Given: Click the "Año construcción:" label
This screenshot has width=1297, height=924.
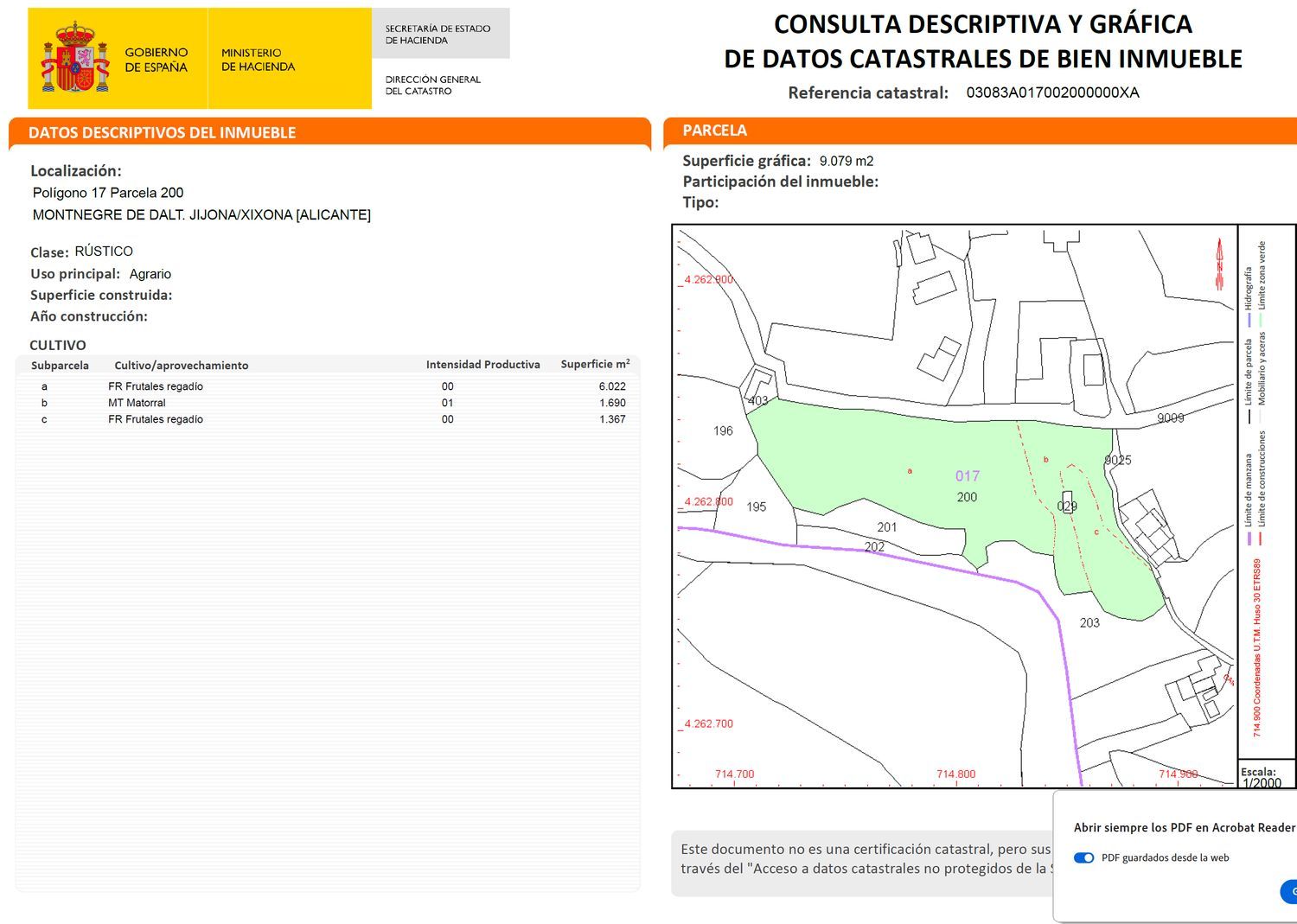Looking at the screenshot, I should [x=89, y=316].
